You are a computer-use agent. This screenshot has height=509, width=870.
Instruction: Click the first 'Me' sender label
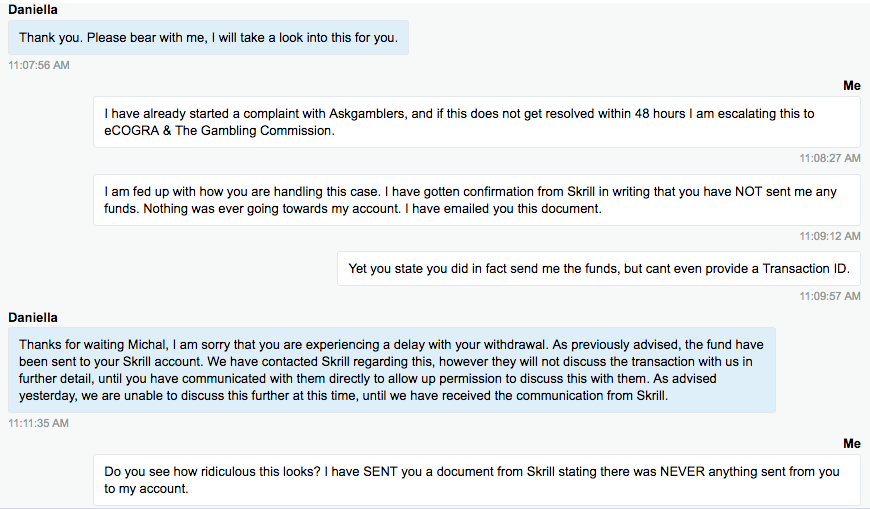pos(852,85)
